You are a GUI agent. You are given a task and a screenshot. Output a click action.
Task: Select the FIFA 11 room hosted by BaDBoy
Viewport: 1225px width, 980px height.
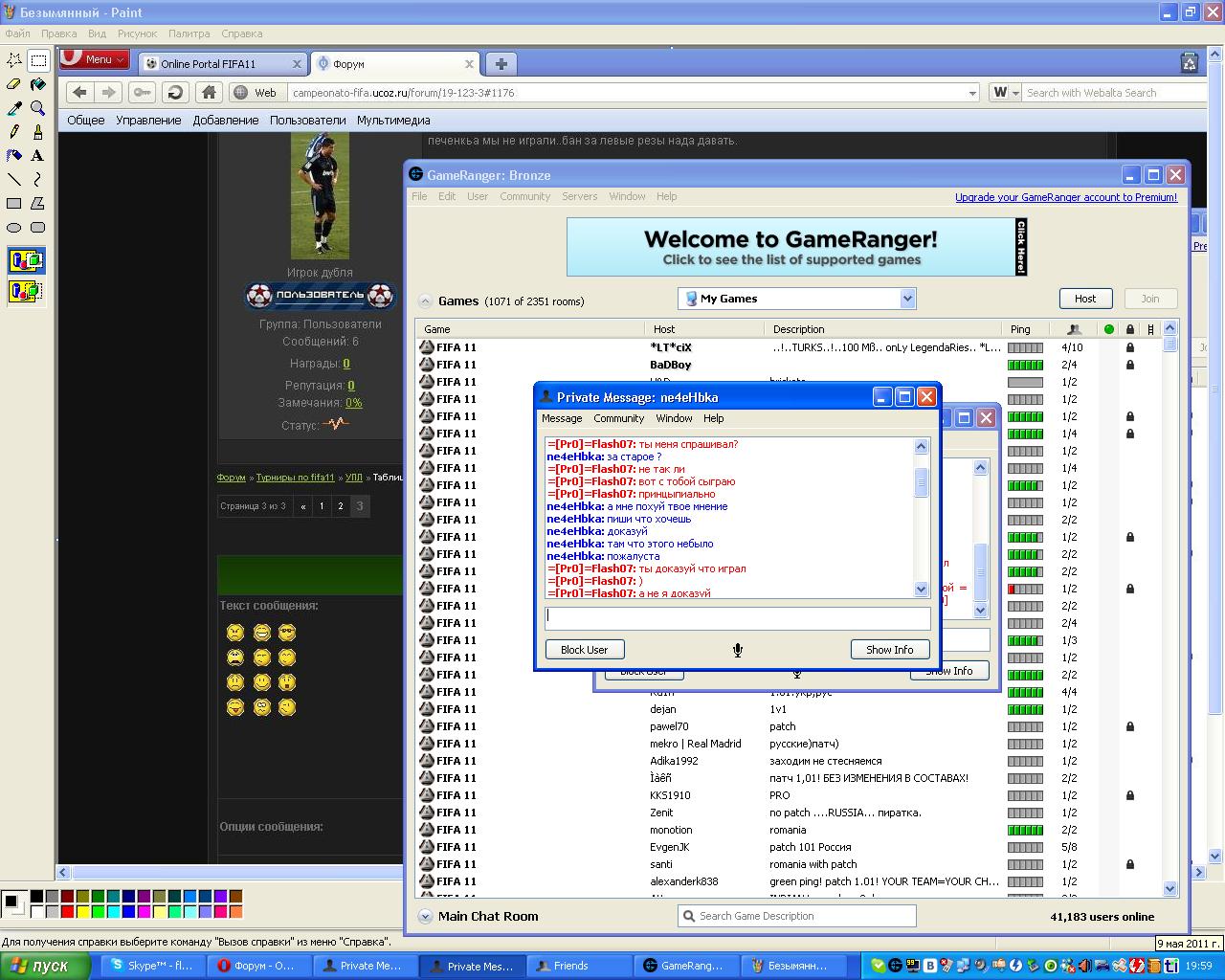(x=791, y=365)
